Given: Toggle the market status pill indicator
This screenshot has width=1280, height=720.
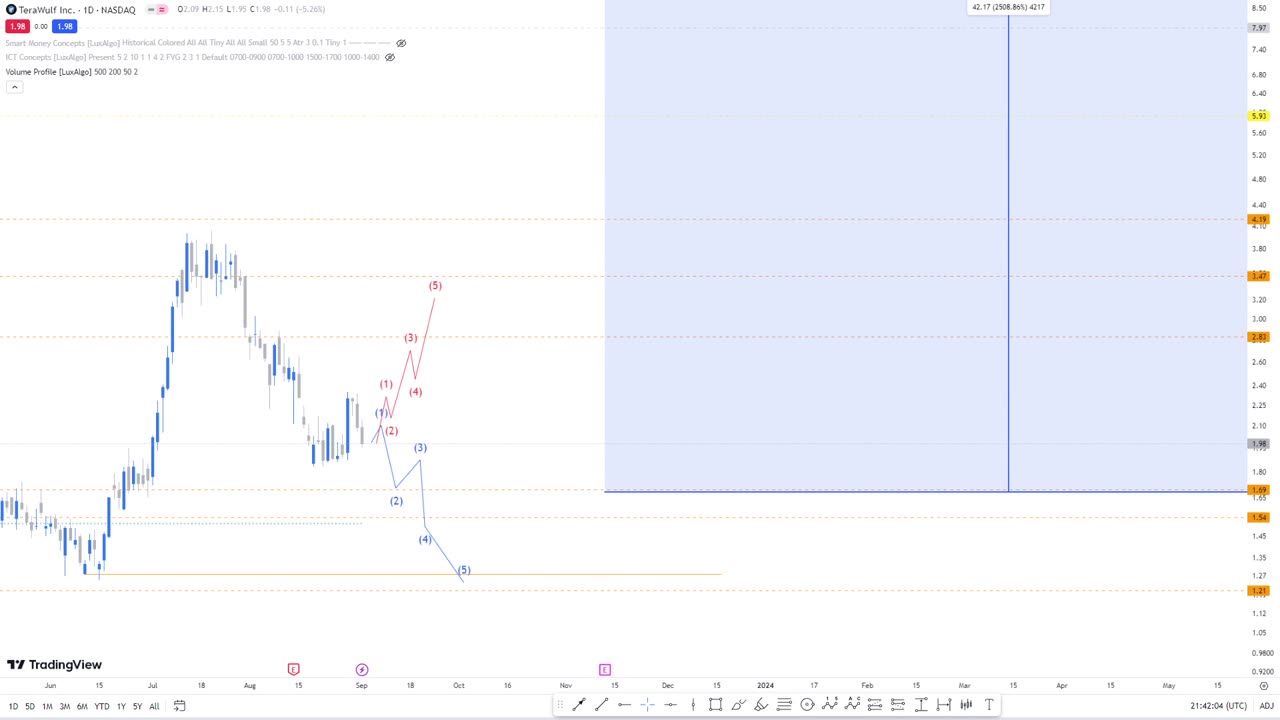Looking at the screenshot, I should (157, 10).
